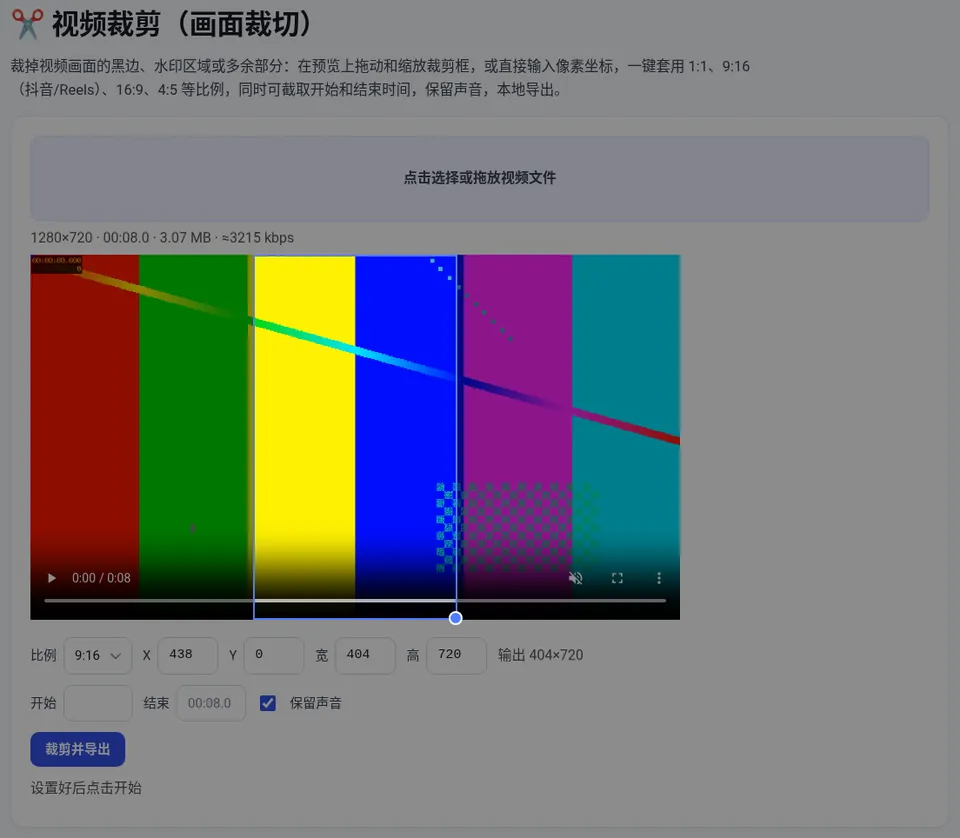Click the scissors icon beside the title
Screen dimensions: 960x838
point(28,24)
